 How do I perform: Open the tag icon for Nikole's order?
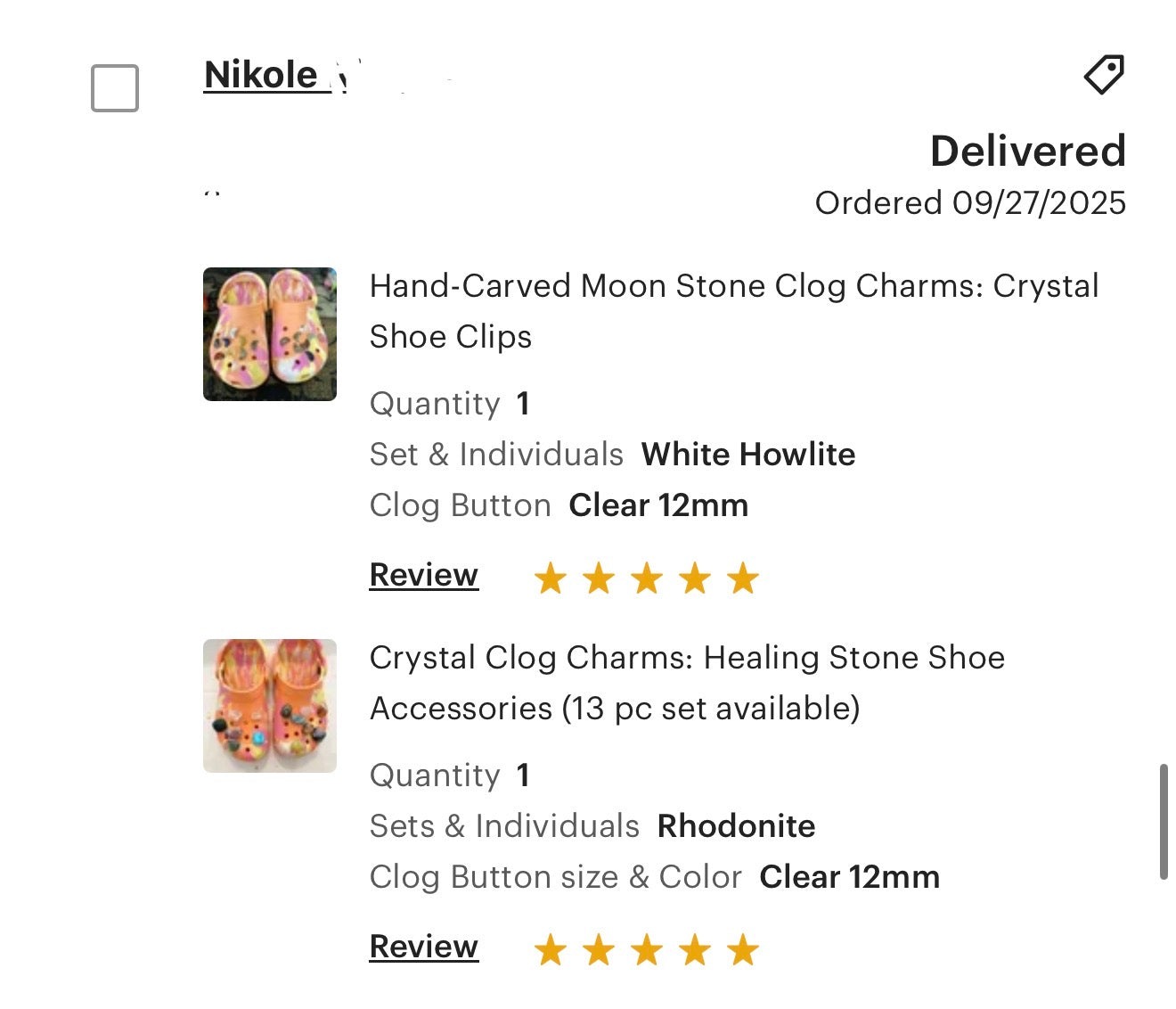point(1104,75)
